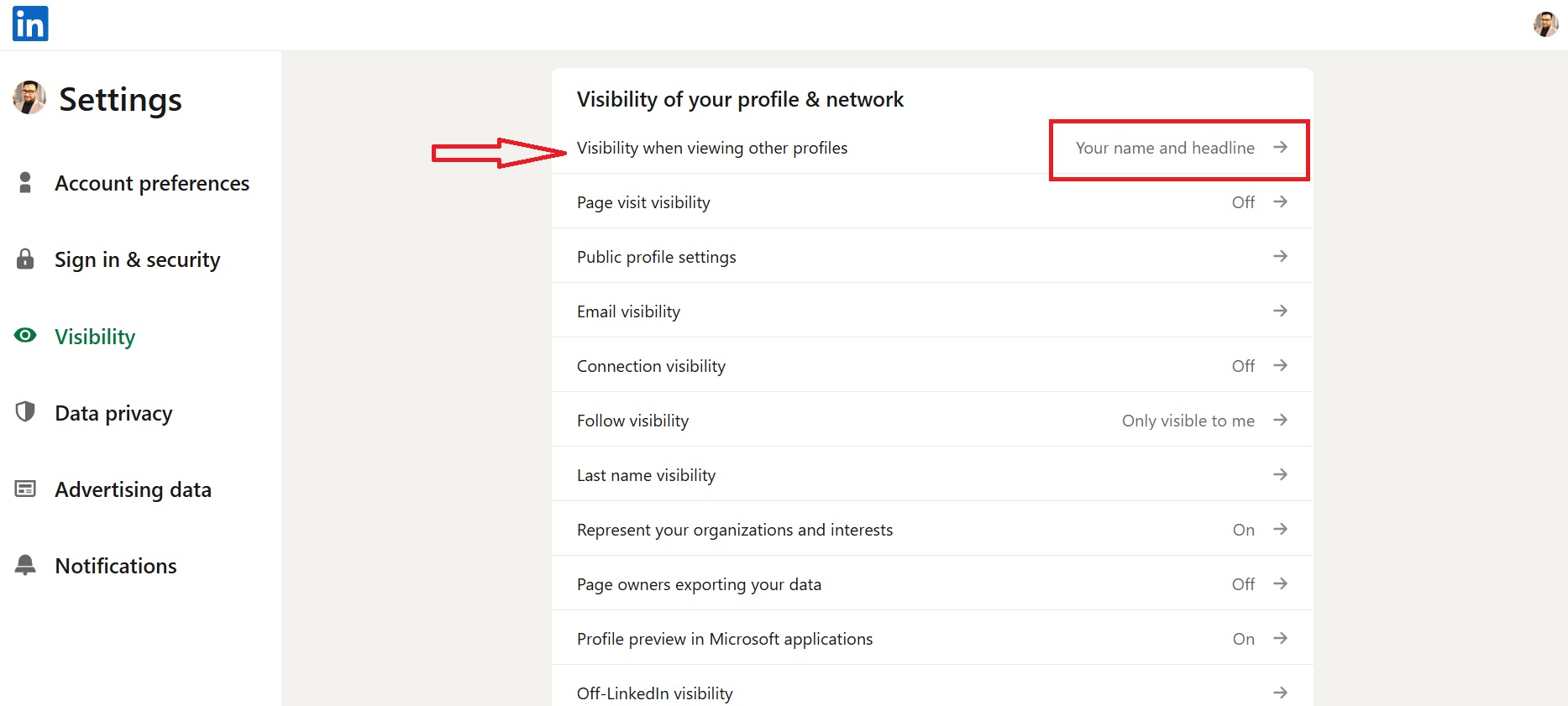Click arrow in Profile preview Microsoft row
This screenshot has width=1568, height=706.
1280,638
